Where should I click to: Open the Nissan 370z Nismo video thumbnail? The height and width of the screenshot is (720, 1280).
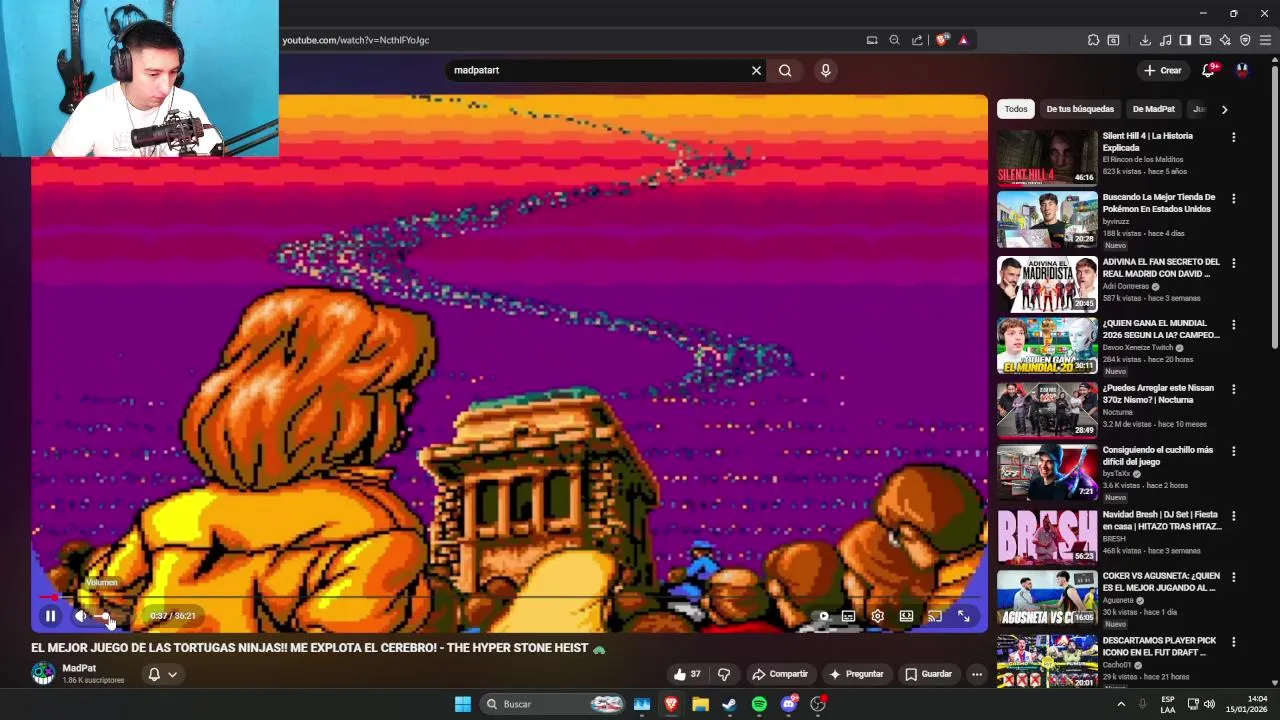pos(1047,409)
